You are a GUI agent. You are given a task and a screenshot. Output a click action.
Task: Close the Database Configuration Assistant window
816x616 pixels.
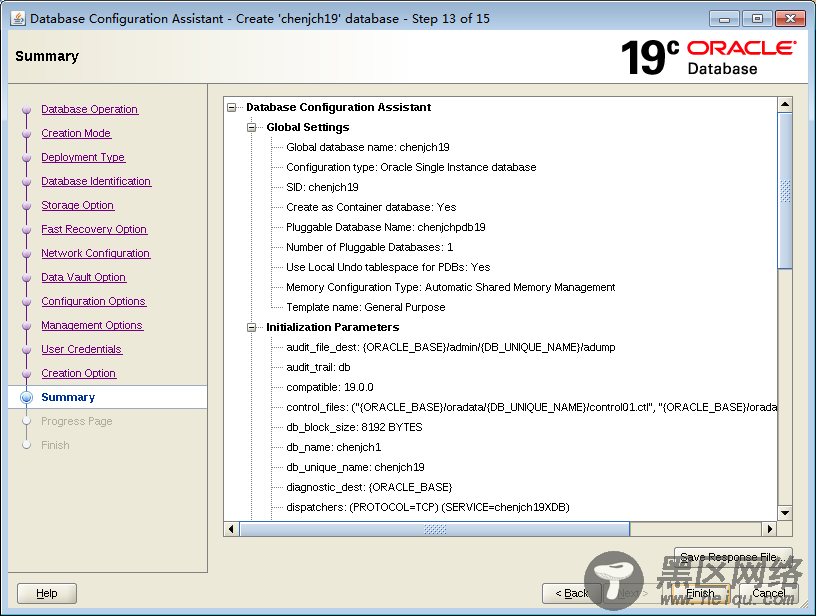(x=790, y=19)
